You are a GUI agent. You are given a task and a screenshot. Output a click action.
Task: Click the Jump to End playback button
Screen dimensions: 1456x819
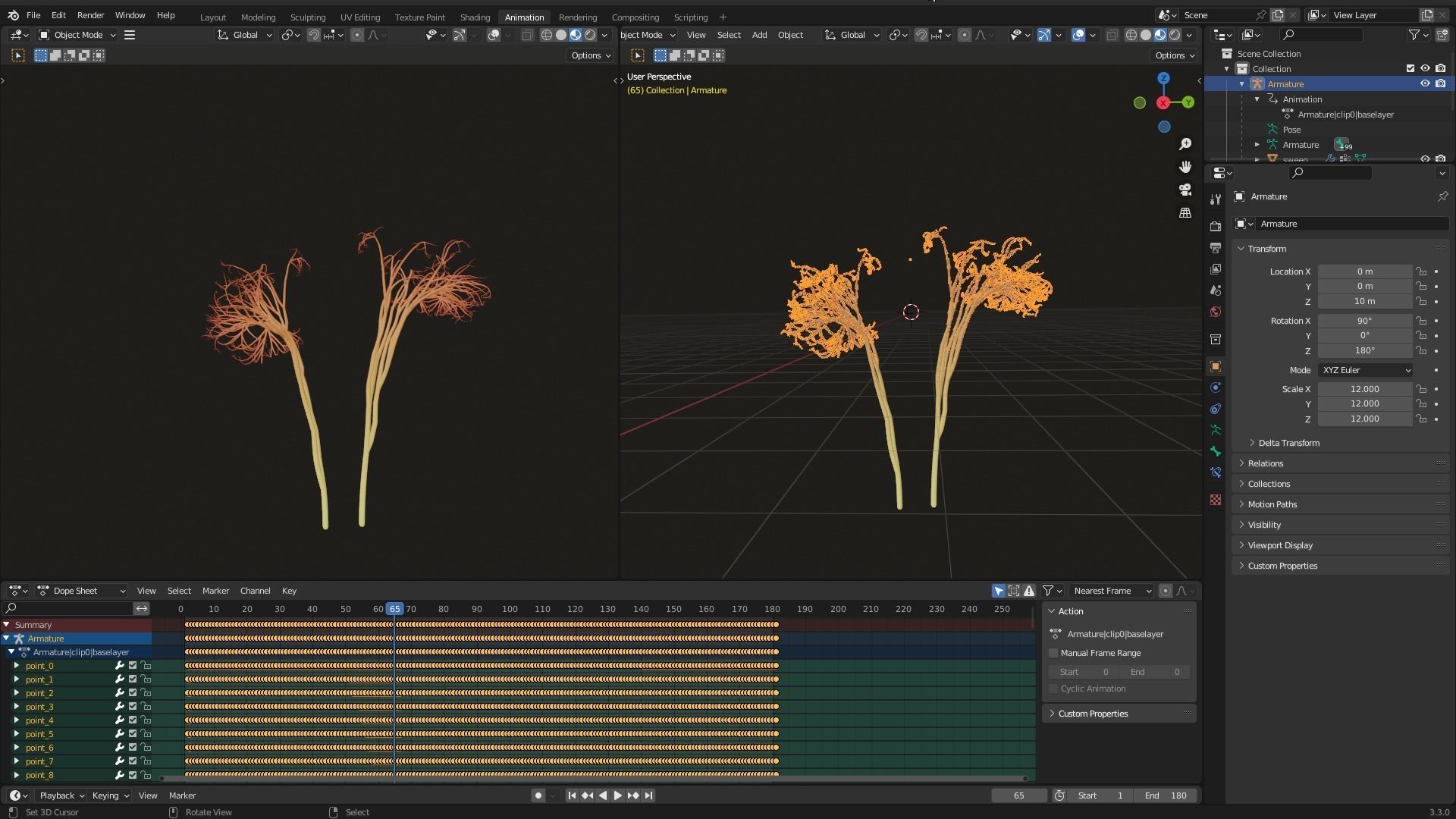(x=648, y=795)
